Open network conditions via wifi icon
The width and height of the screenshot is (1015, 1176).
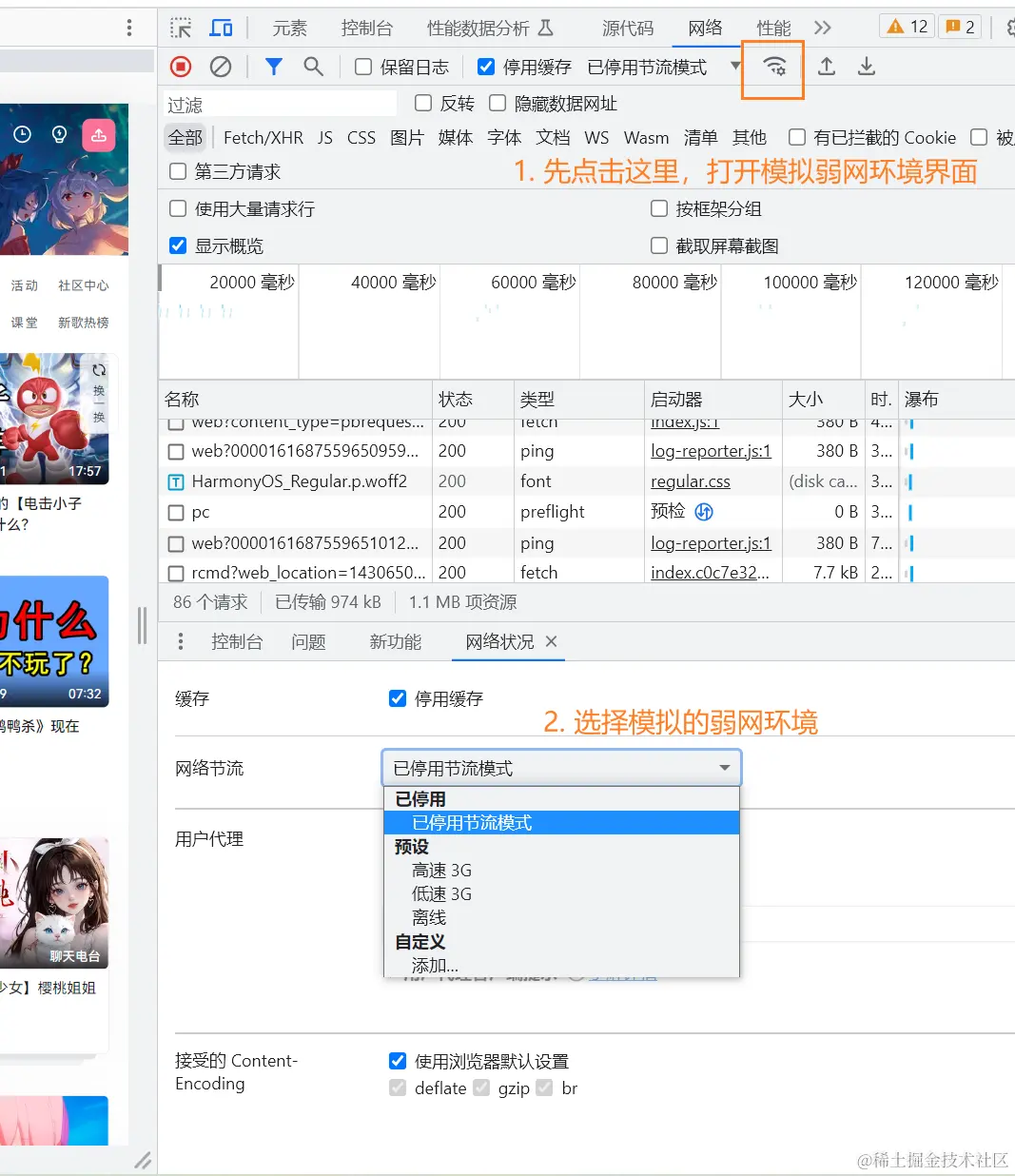tap(775, 67)
